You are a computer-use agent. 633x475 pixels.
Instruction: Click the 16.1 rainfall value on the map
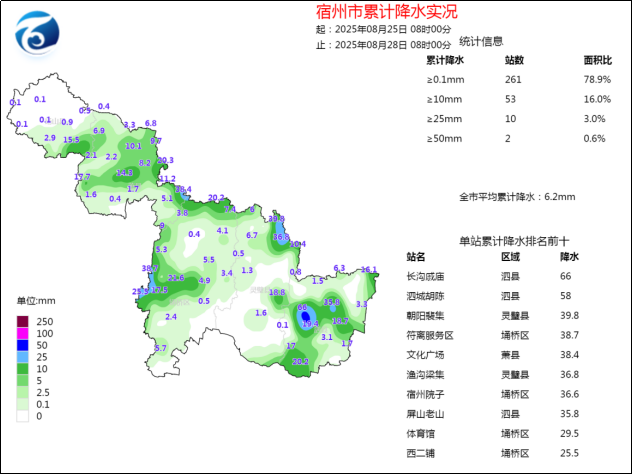(369, 269)
